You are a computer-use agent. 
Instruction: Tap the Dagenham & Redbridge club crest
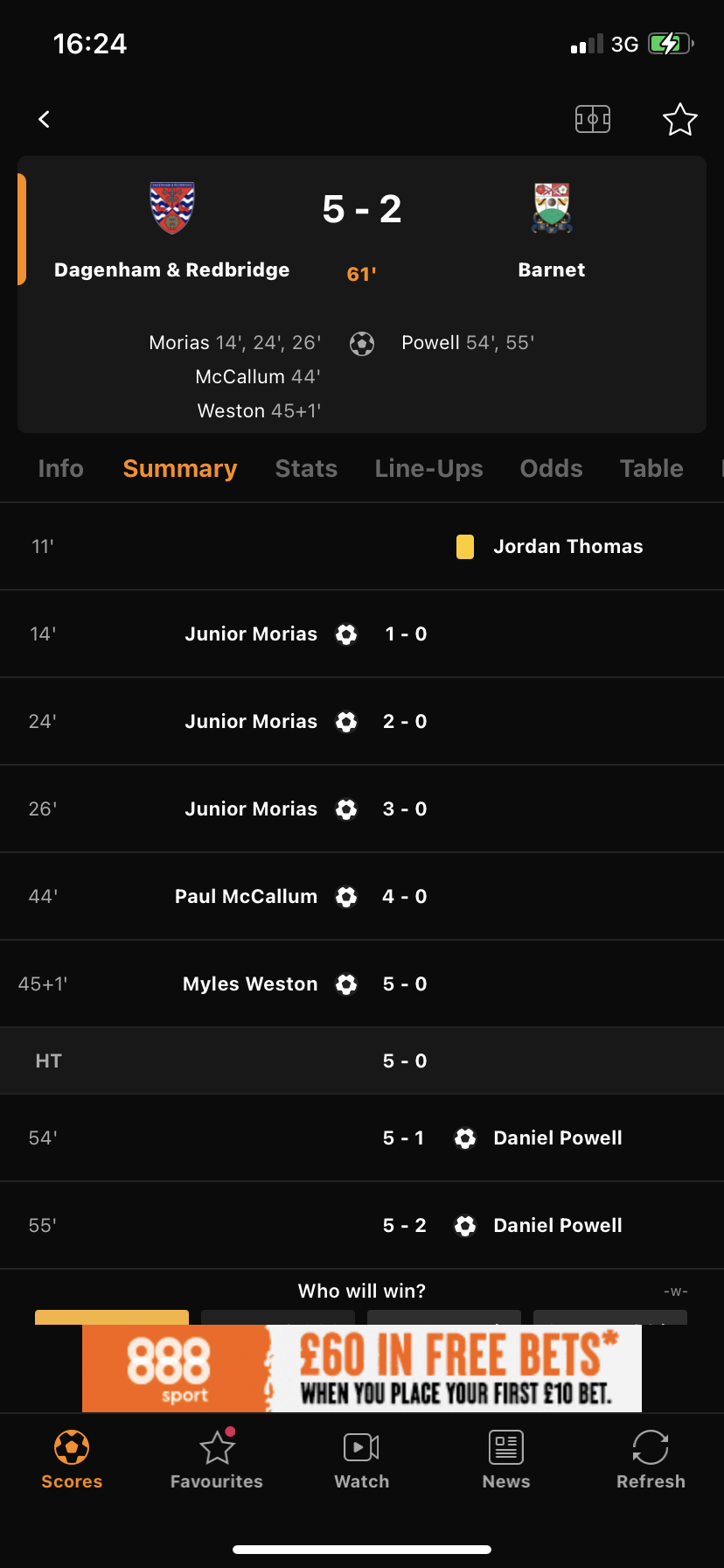(x=172, y=208)
